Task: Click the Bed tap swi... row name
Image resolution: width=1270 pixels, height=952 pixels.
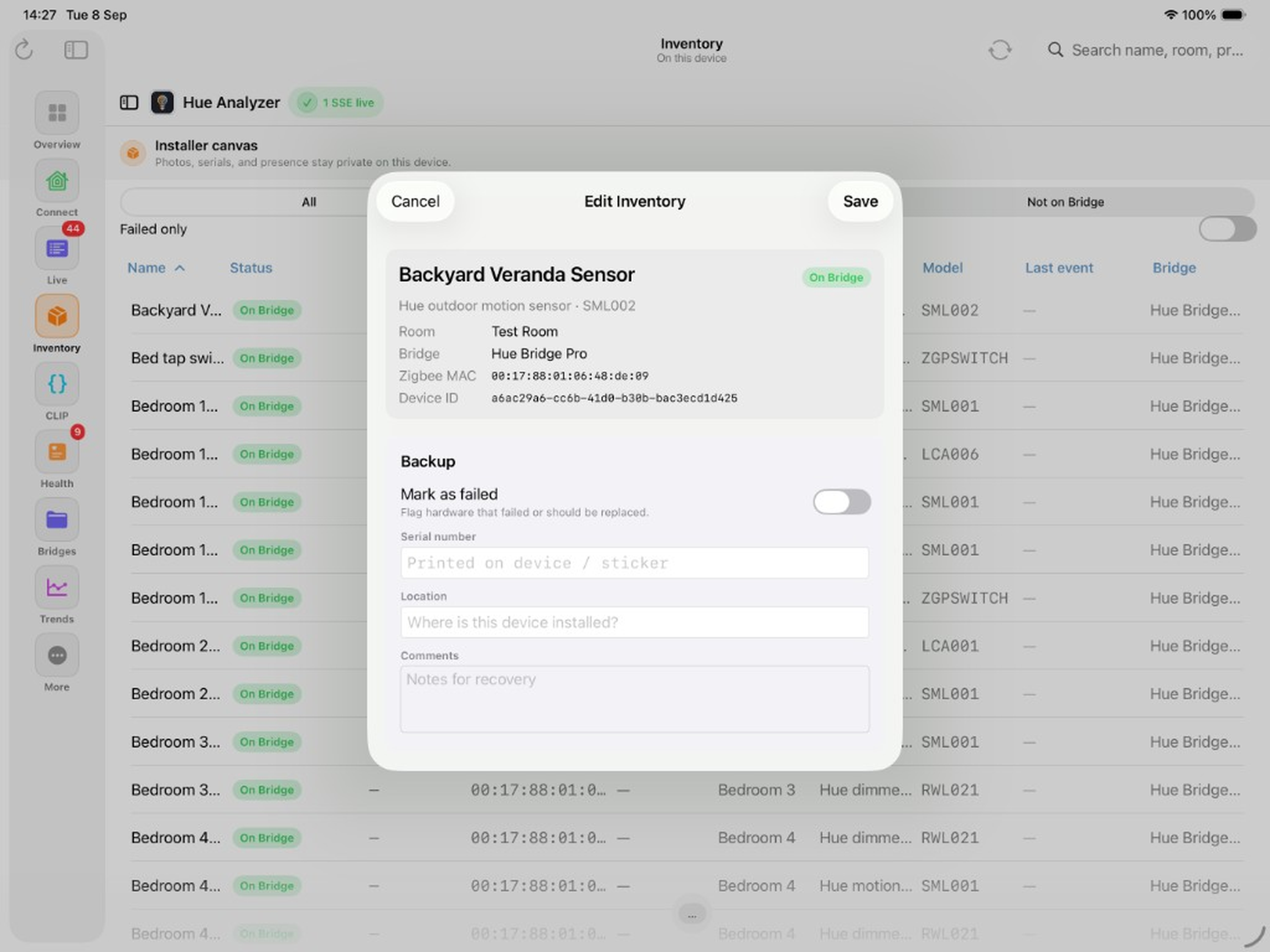Action: click(177, 358)
